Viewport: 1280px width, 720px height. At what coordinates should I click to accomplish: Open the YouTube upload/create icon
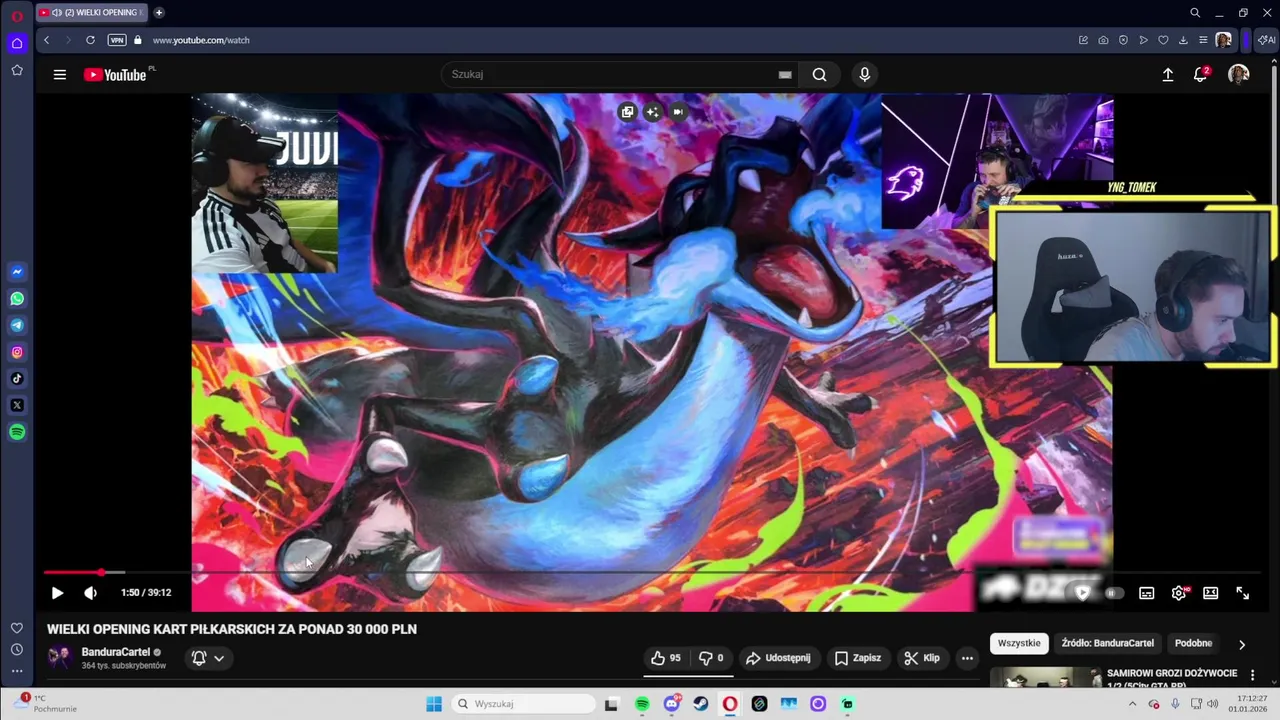coord(1167,74)
